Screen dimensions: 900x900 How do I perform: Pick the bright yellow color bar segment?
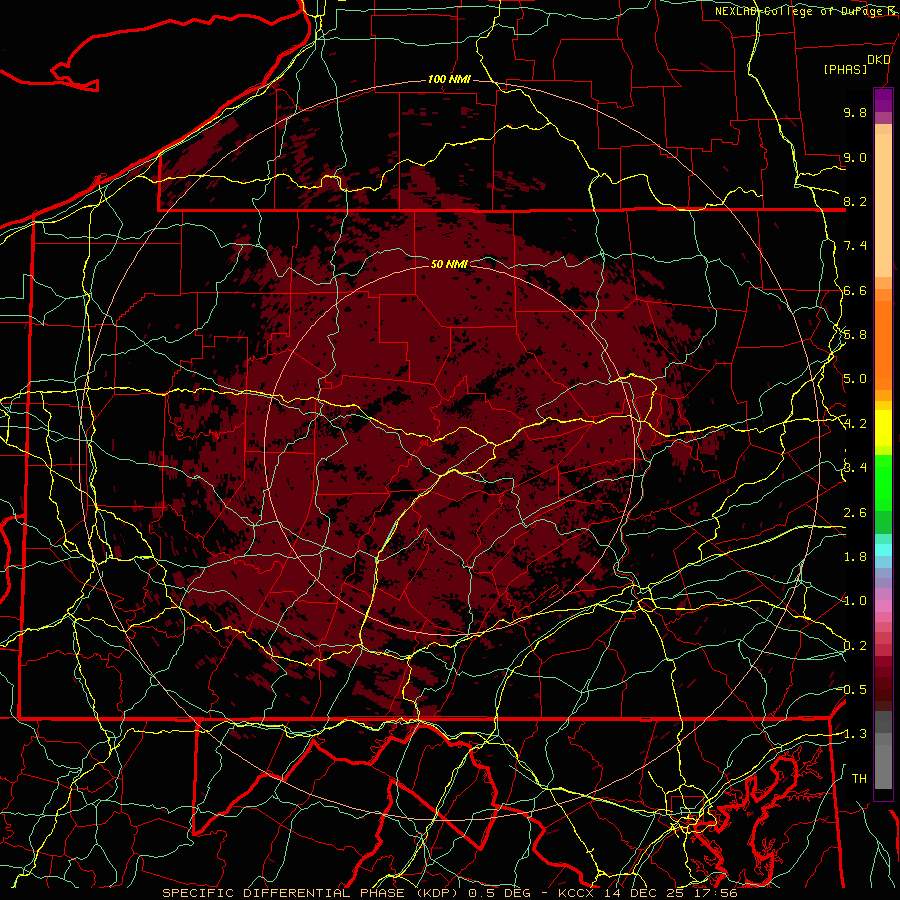click(x=883, y=428)
